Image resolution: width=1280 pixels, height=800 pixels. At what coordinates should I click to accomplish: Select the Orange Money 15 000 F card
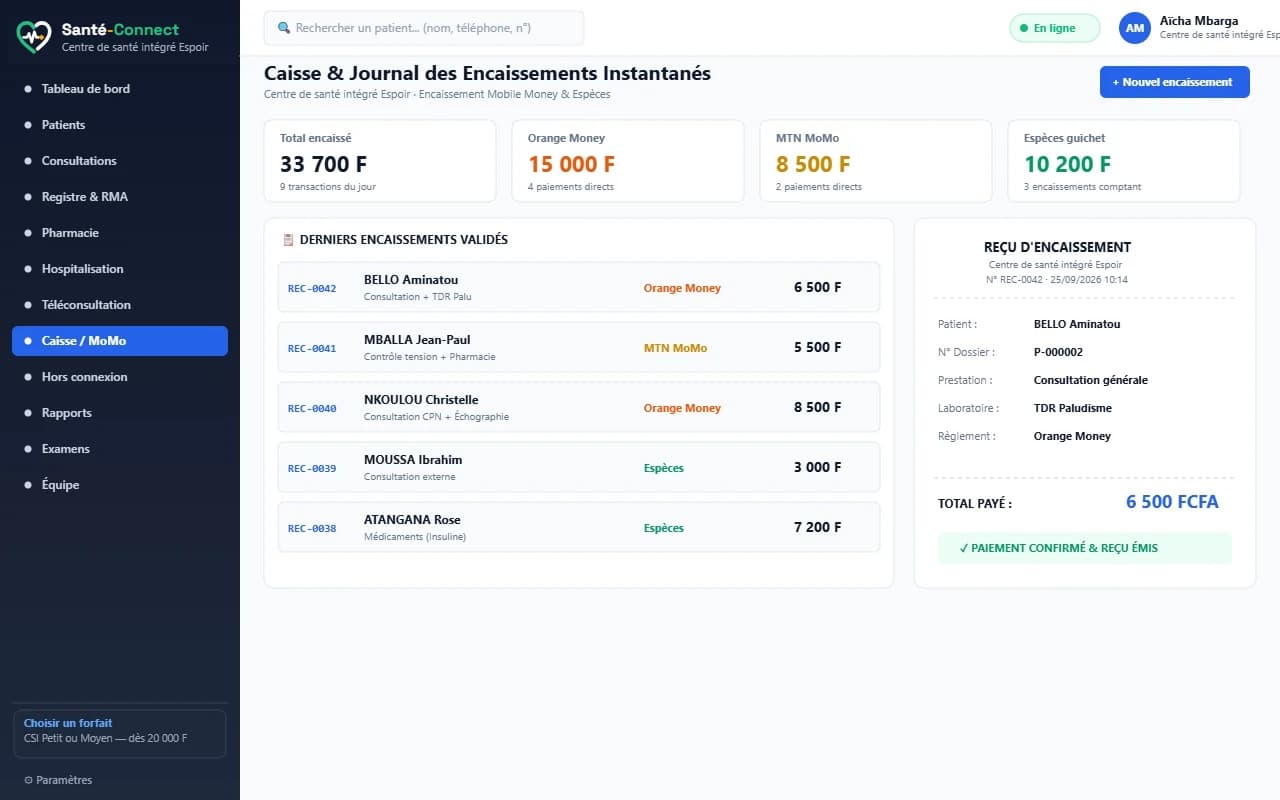tap(628, 161)
